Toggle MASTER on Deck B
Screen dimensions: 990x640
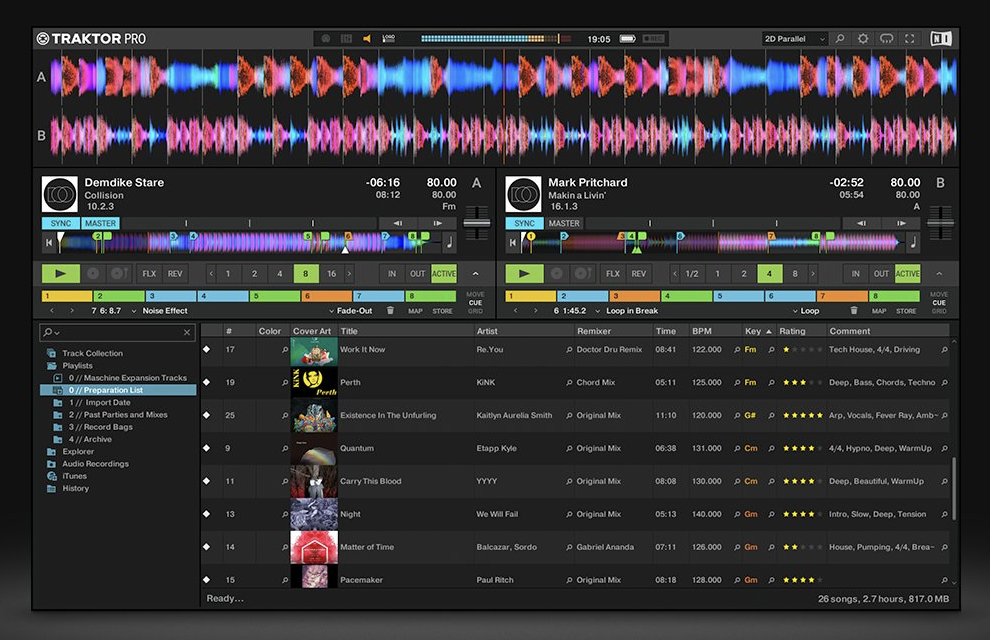(564, 223)
